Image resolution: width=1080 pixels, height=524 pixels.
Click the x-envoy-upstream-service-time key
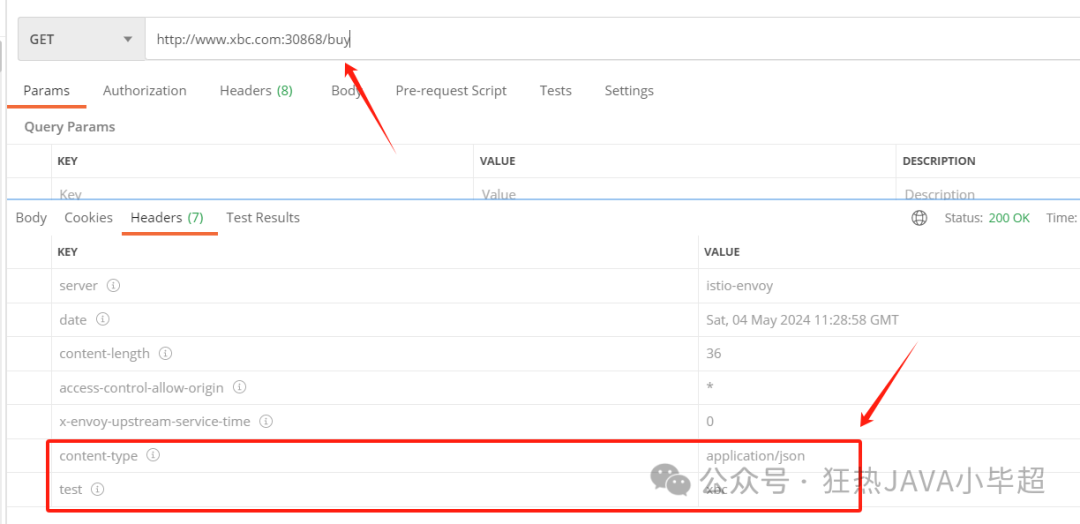(x=155, y=421)
